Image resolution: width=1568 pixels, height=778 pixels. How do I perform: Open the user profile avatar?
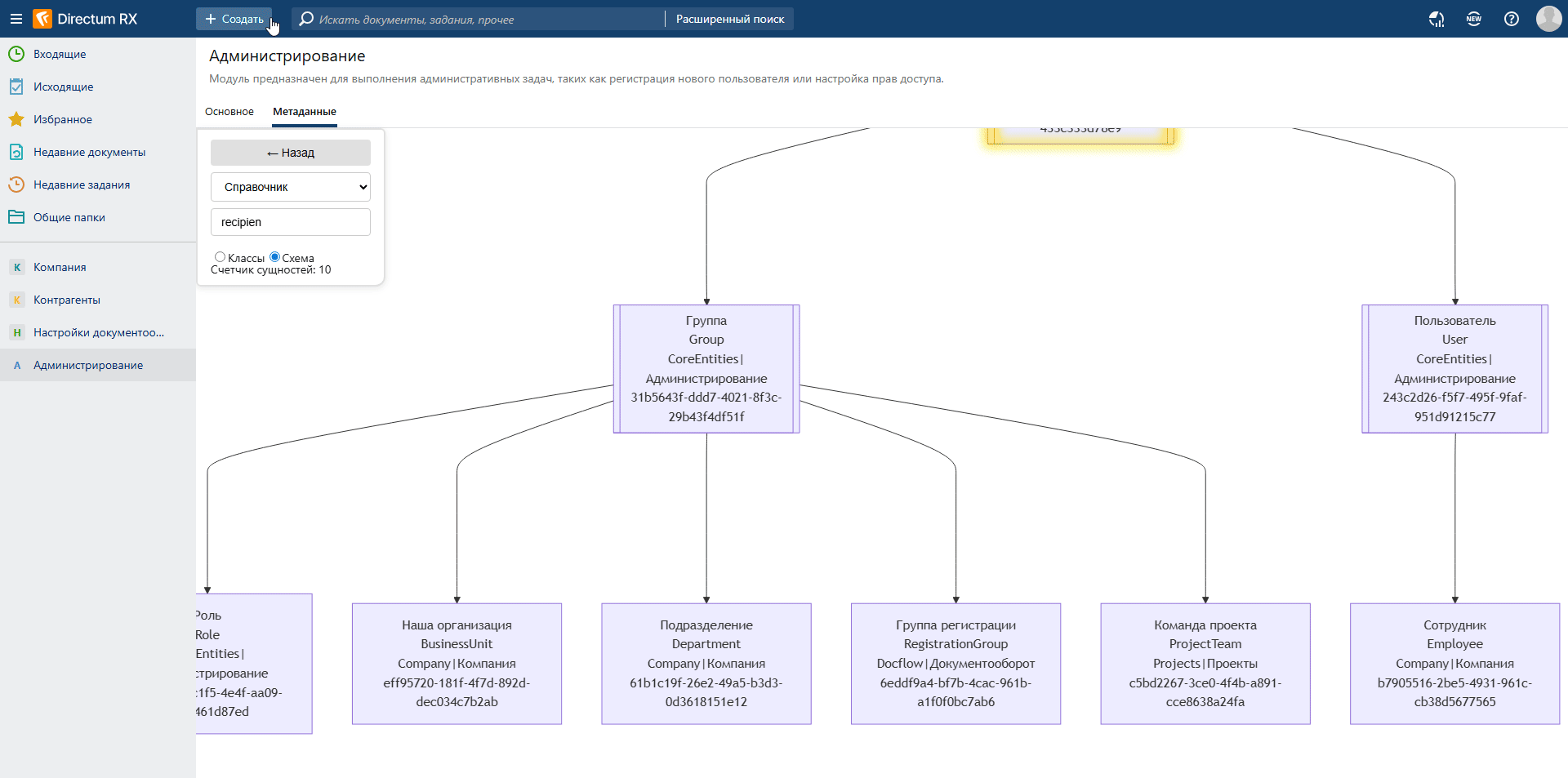coord(1548,19)
